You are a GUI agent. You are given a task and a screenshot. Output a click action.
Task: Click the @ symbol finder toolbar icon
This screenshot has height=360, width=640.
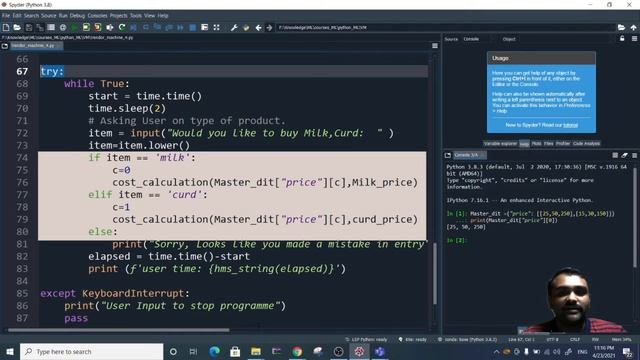coord(63,27)
